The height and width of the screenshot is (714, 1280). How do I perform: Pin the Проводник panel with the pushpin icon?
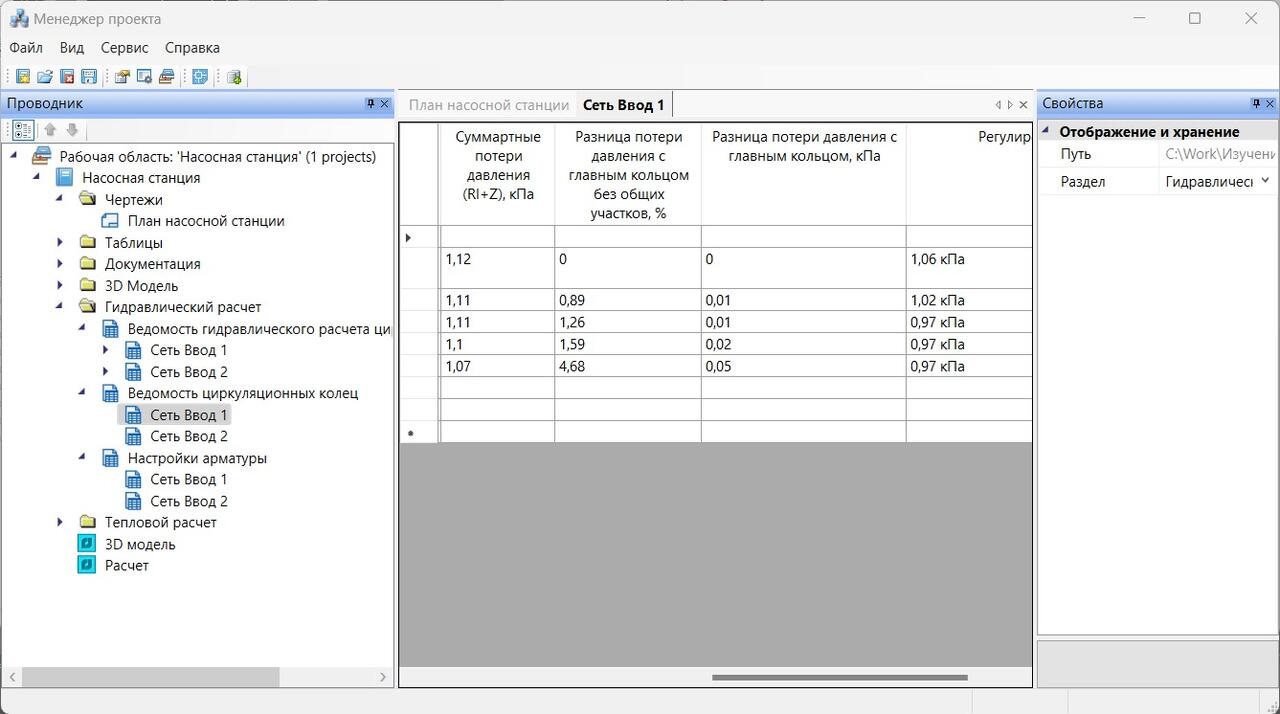(x=370, y=104)
